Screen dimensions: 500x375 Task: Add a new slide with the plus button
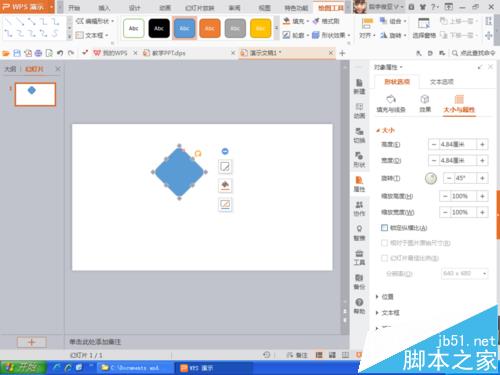point(32,342)
